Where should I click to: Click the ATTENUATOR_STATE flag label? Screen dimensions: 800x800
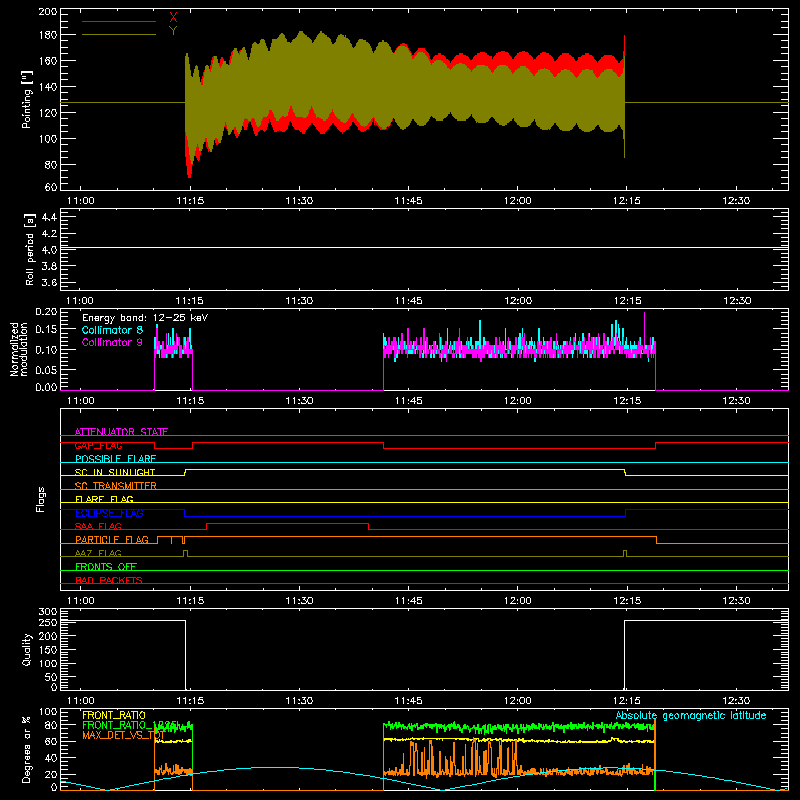[x=121, y=432]
